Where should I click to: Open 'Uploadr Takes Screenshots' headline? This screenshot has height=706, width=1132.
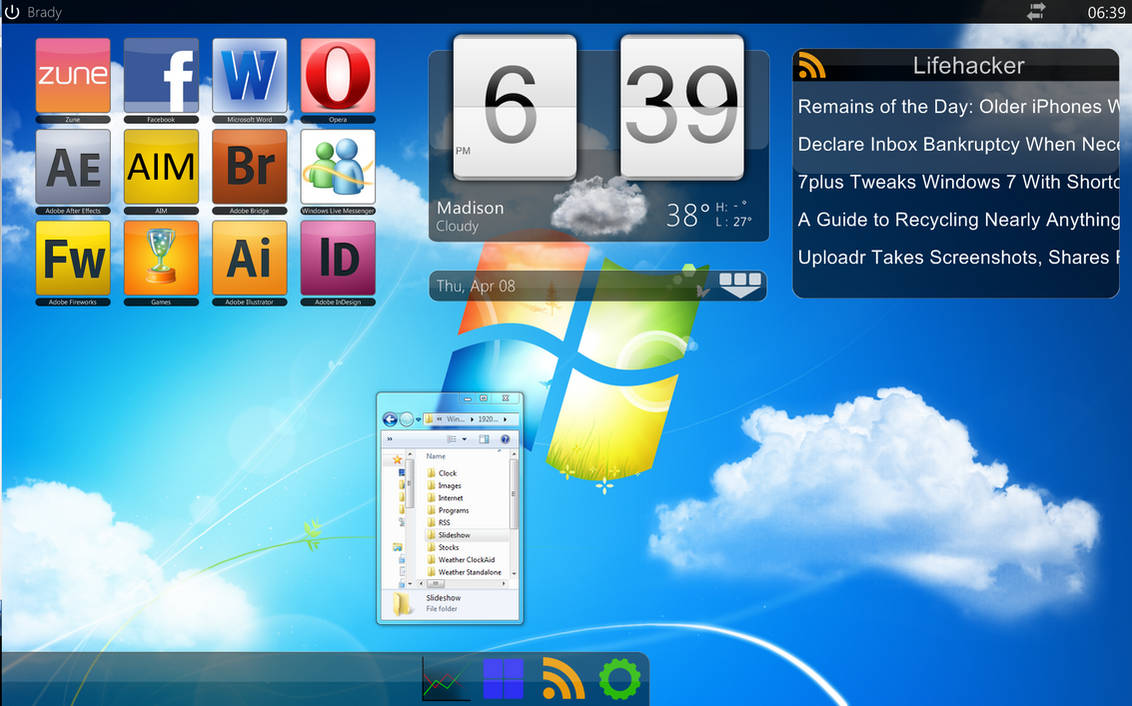tap(957, 257)
